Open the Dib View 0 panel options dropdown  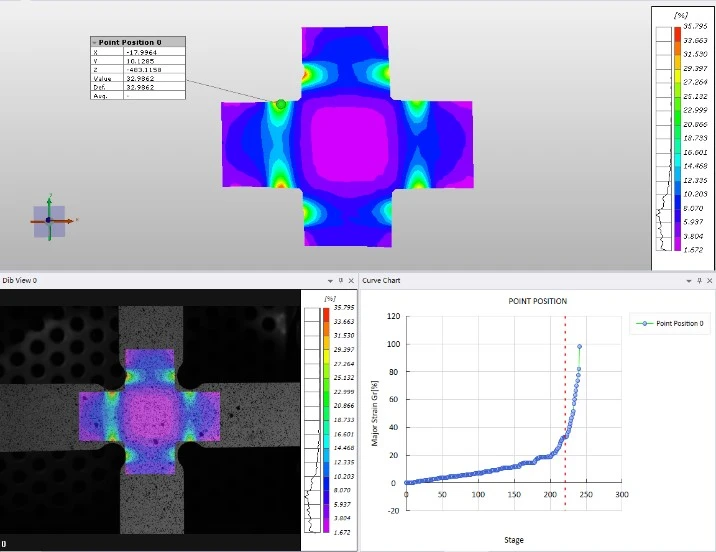click(329, 281)
